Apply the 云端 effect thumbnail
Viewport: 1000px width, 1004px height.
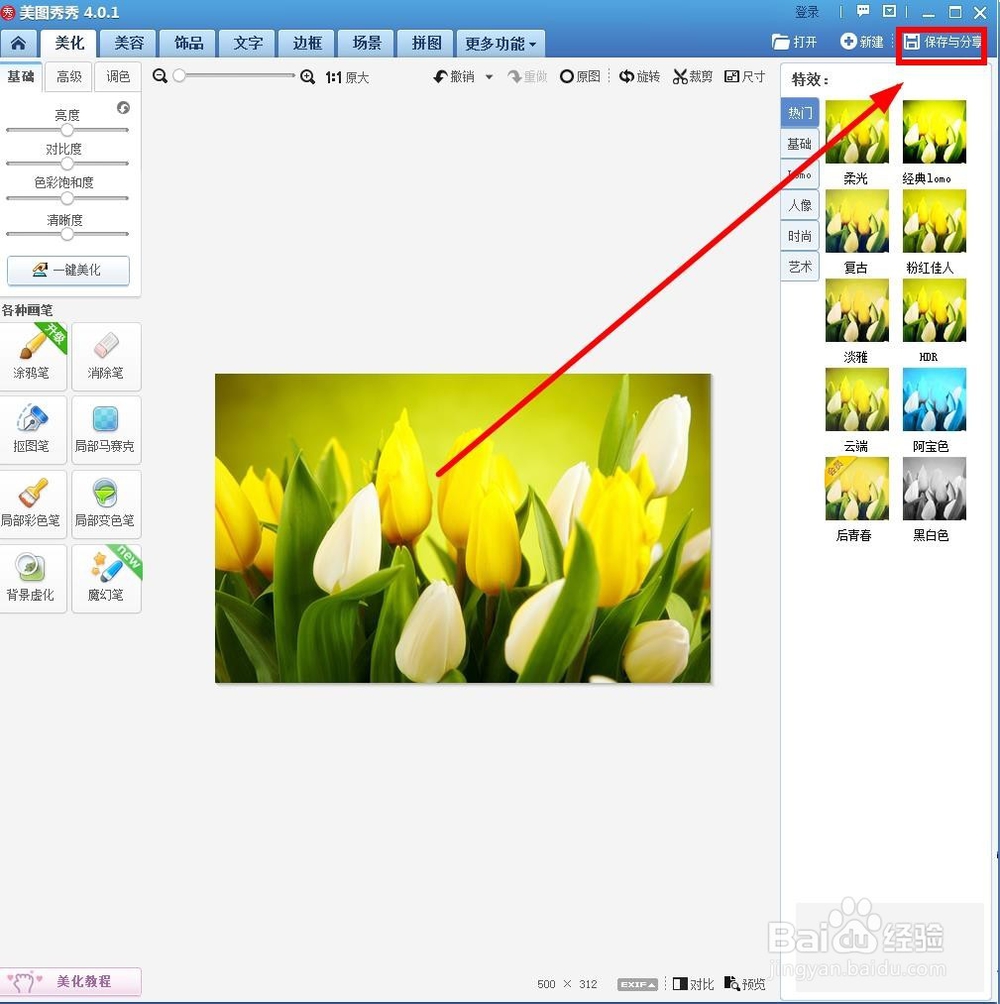point(857,399)
